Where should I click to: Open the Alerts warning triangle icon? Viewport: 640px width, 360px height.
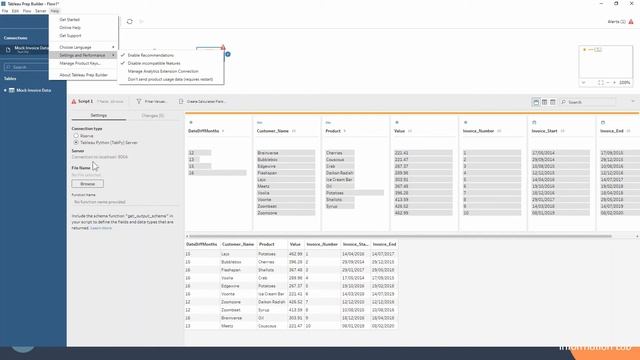[x=631, y=22]
